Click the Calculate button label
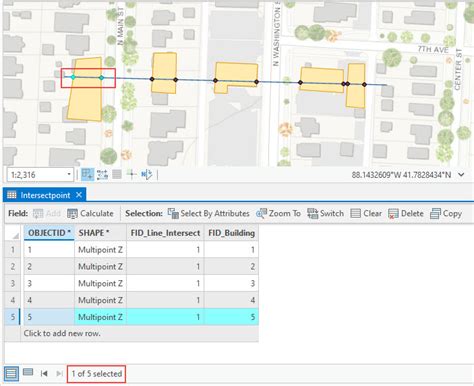 tap(97, 213)
